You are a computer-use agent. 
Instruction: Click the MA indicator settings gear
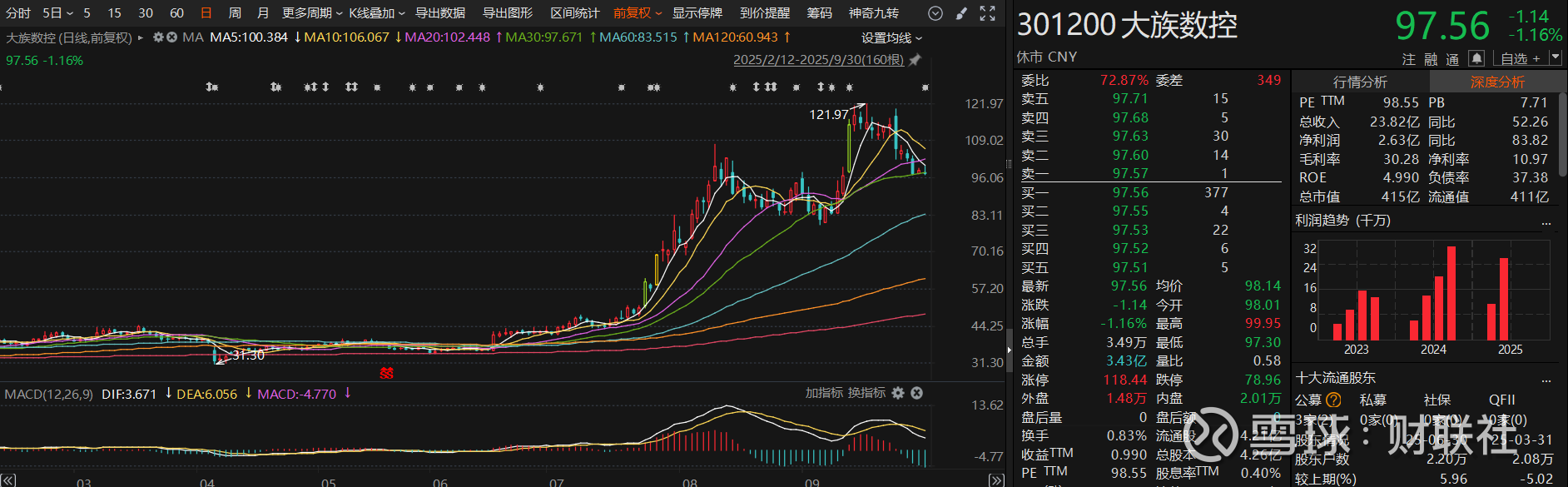(158, 37)
